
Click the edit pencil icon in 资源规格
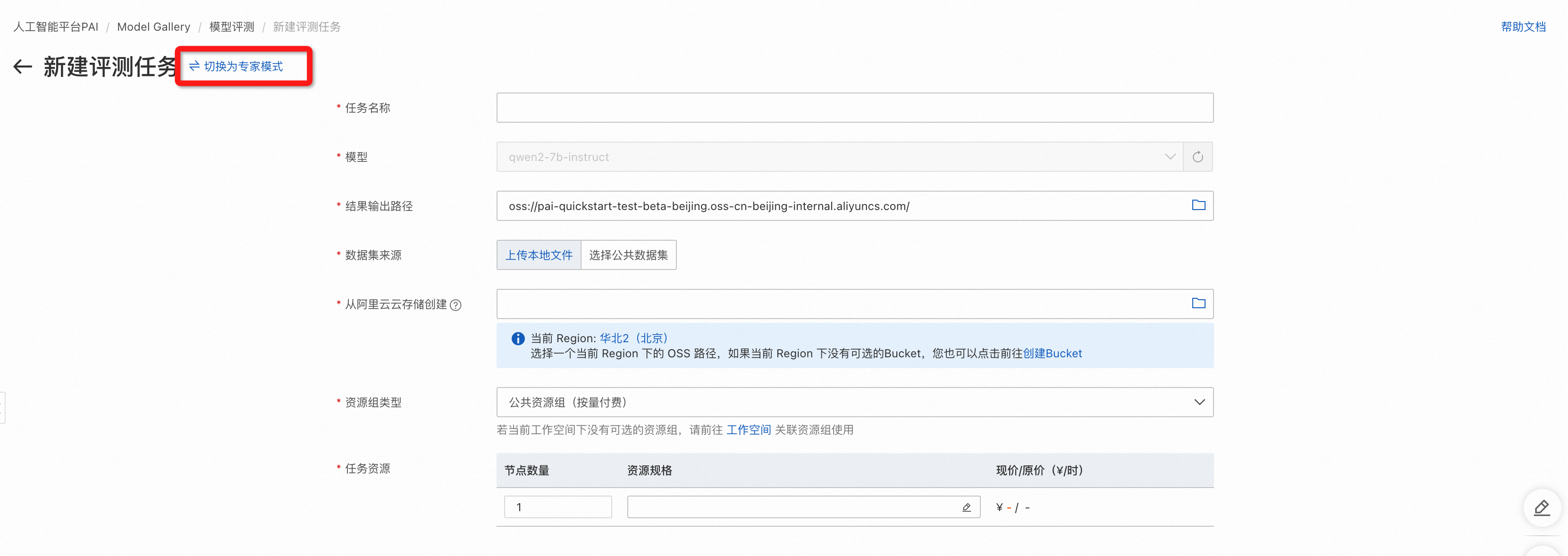click(x=966, y=506)
